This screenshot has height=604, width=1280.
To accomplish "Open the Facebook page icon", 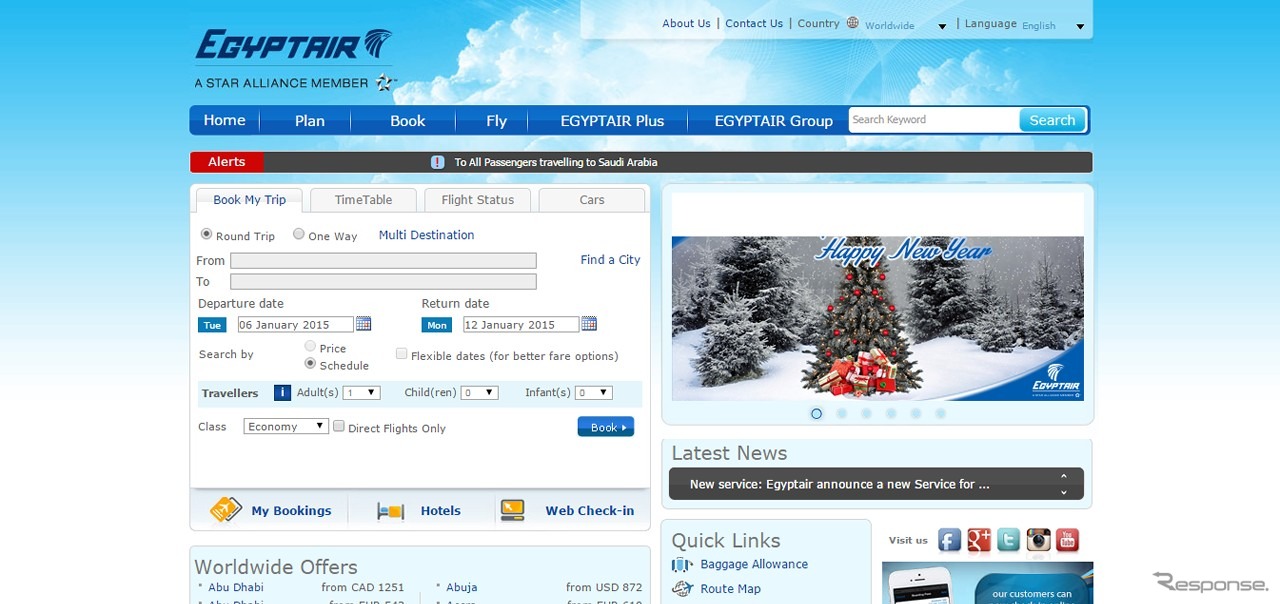I will coord(950,541).
